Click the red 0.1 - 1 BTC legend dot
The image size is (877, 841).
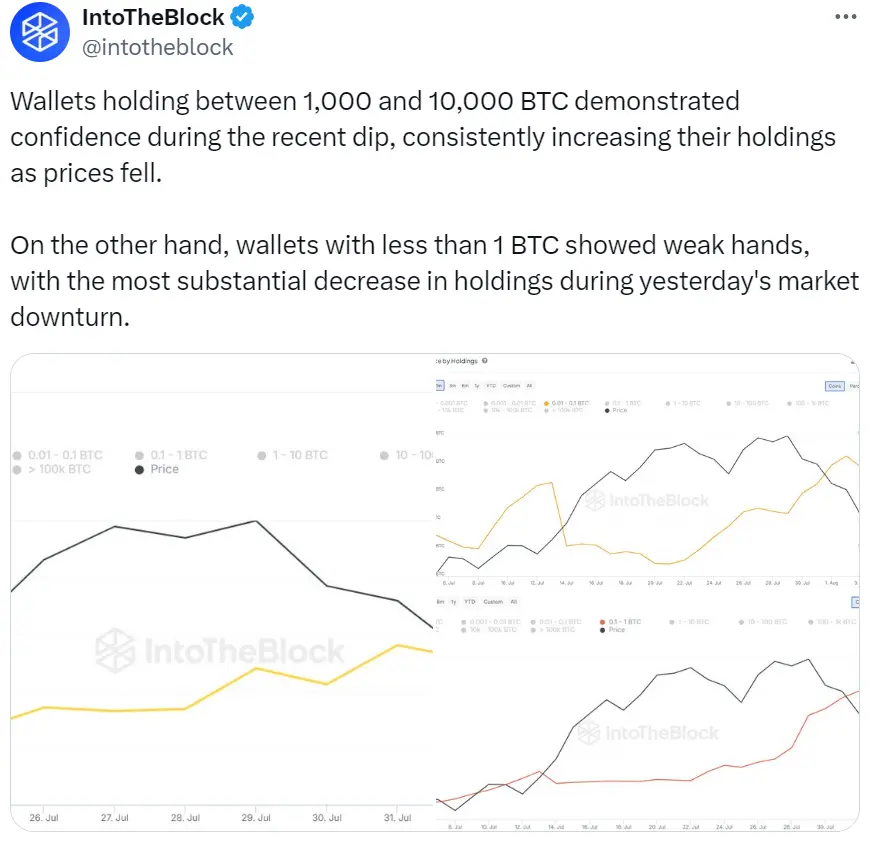[x=603, y=622]
